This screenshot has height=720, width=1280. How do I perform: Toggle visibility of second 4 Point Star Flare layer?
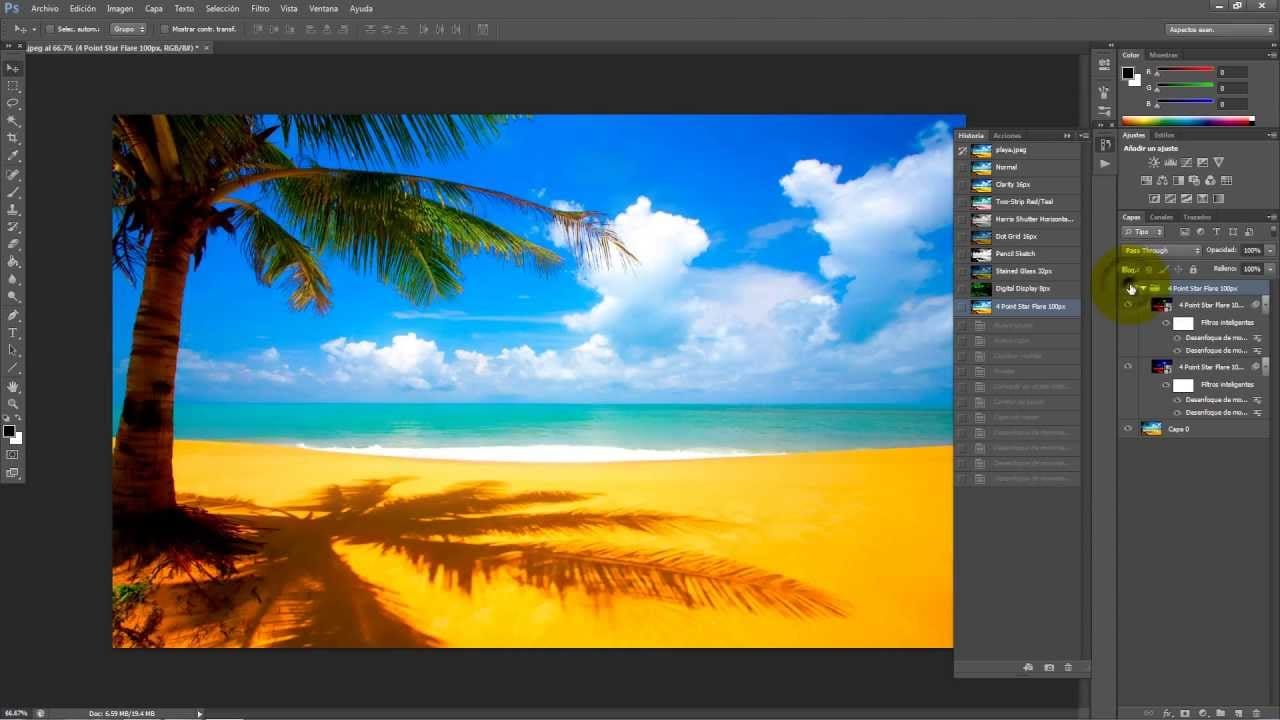click(1128, 367)
